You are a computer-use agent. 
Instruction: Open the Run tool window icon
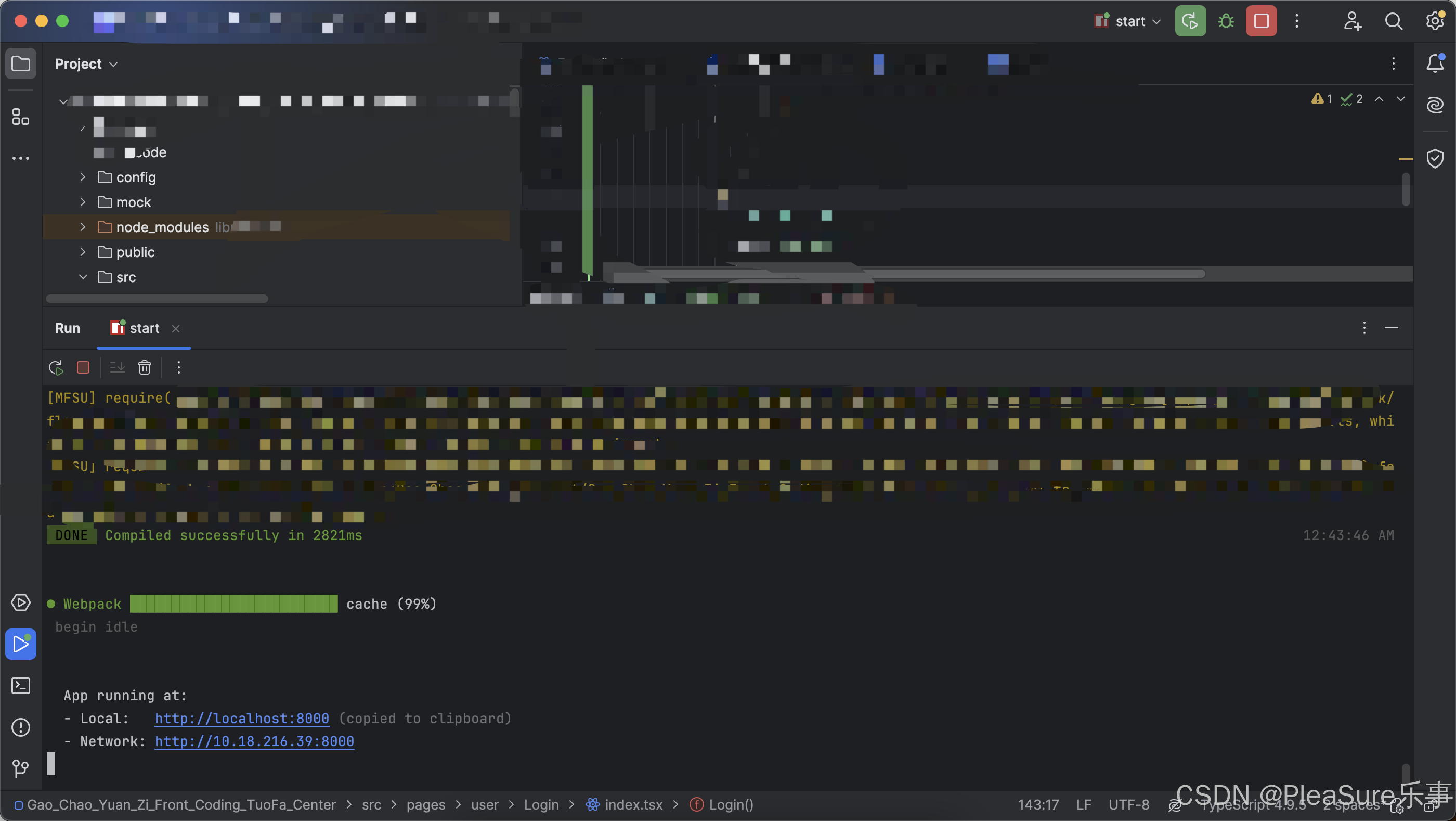[21, 644]
